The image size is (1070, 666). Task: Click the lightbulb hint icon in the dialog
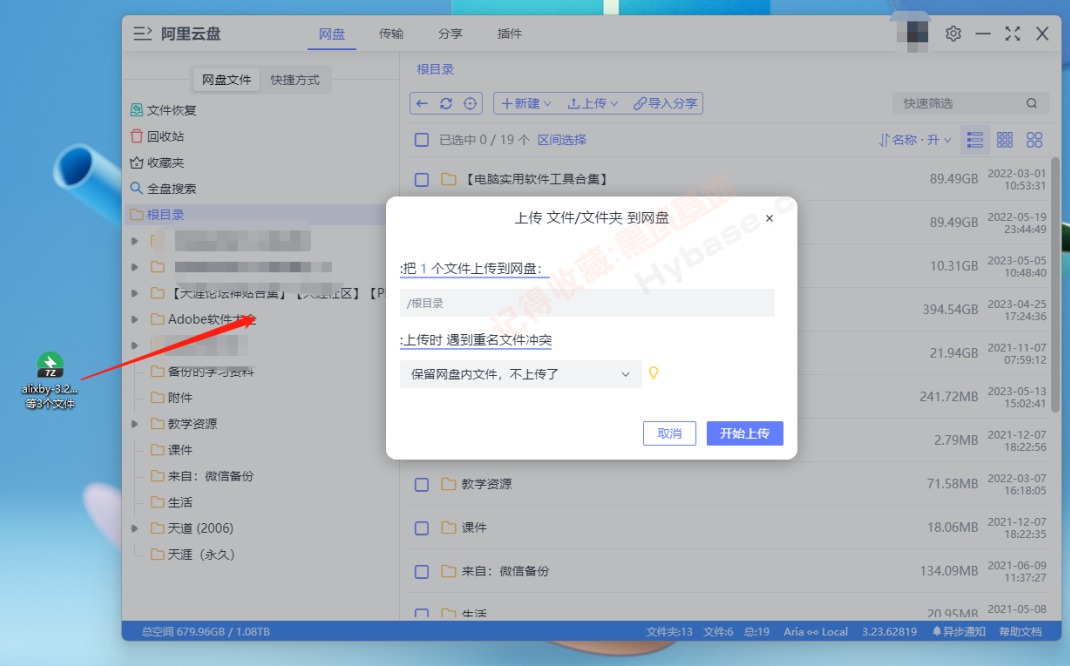point(653,373)
